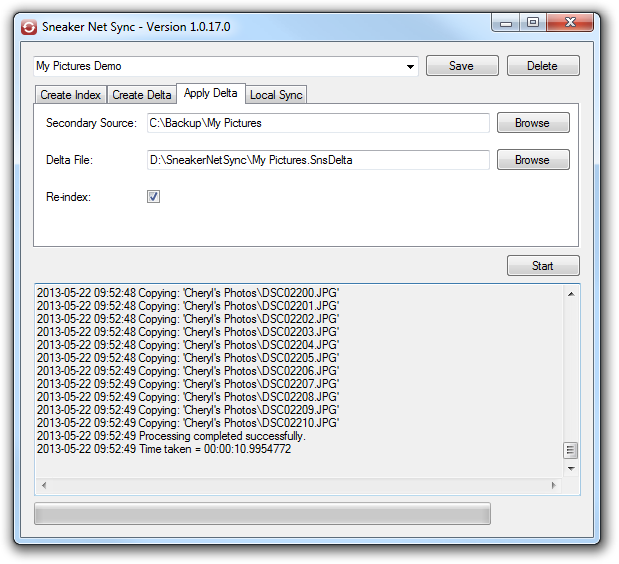Click the 'Re-index:' label
Viewport: 619px width, 564px height.
(68, 197)
